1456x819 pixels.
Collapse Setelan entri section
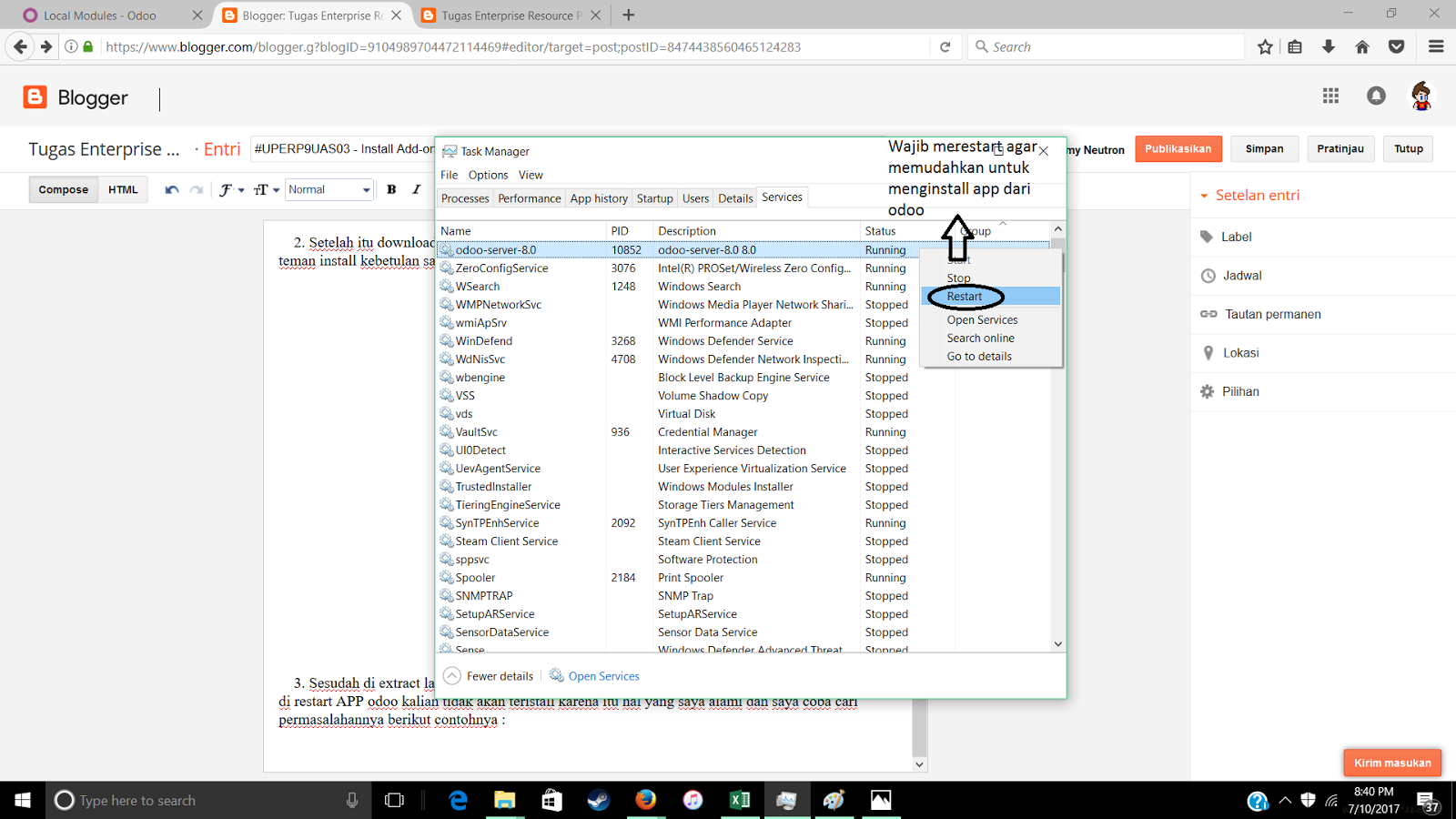[x=1249, y=195]
